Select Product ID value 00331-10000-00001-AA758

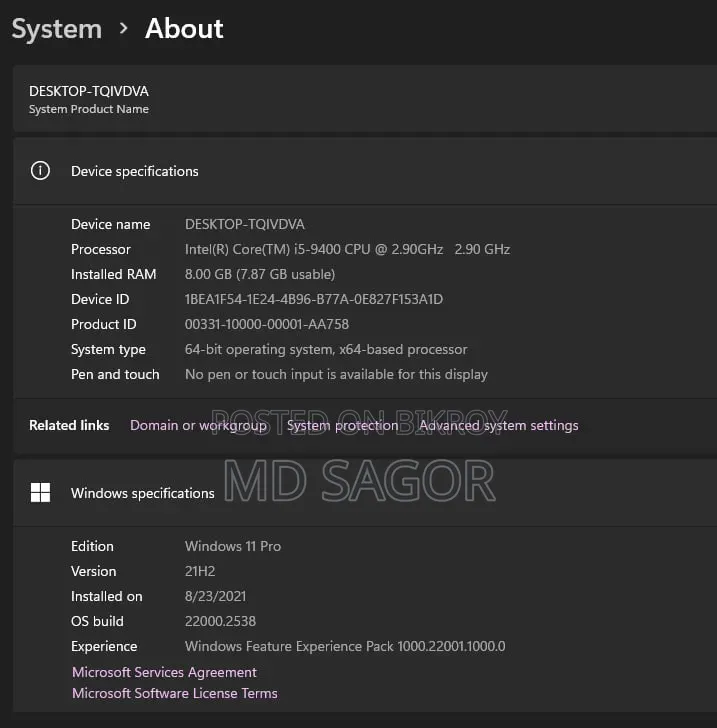(x=267, y=324)
